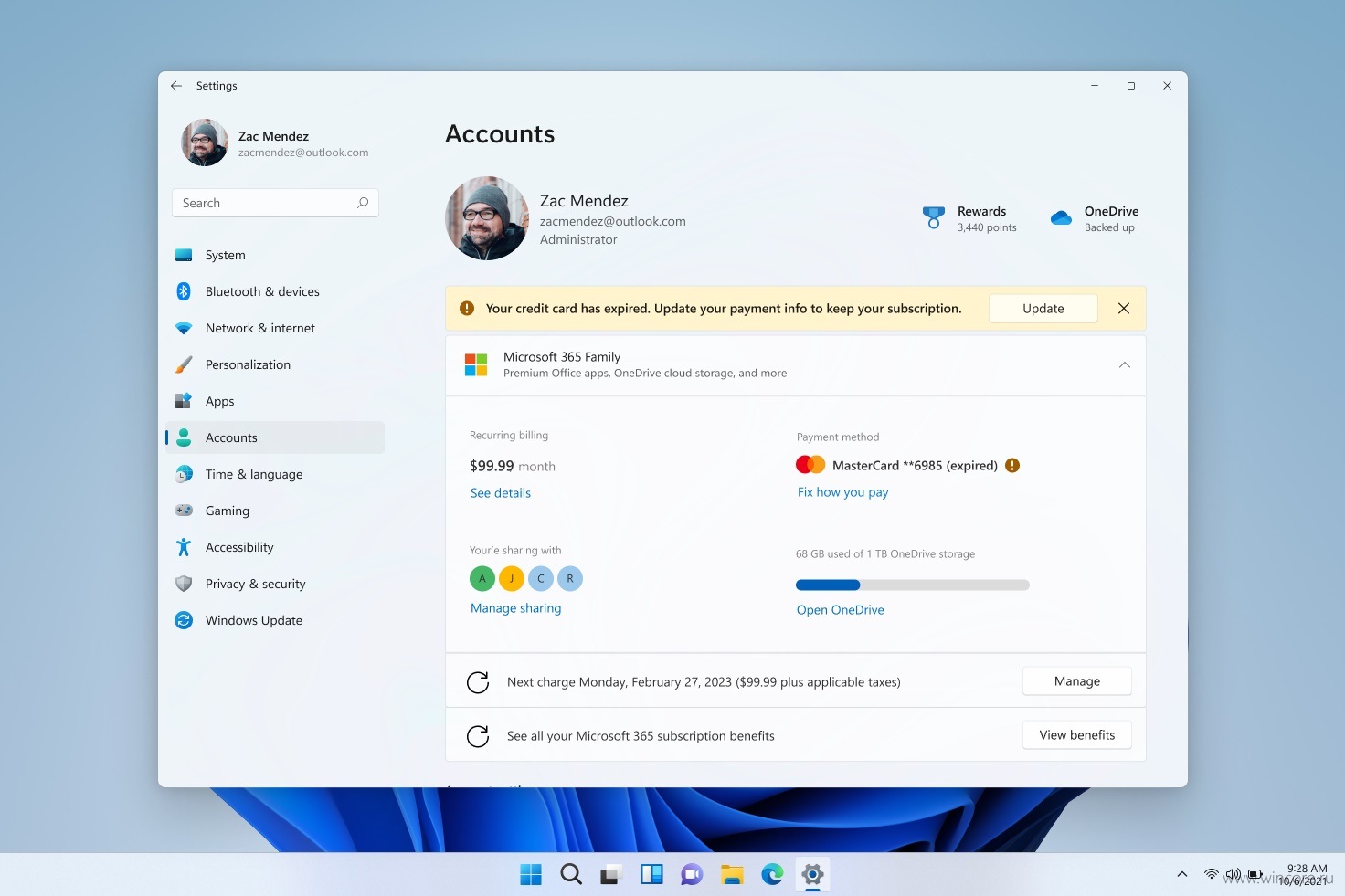Click the small sidebar profile picture
This screenshot has width=1345, height=896.
(x=205, y=142)
